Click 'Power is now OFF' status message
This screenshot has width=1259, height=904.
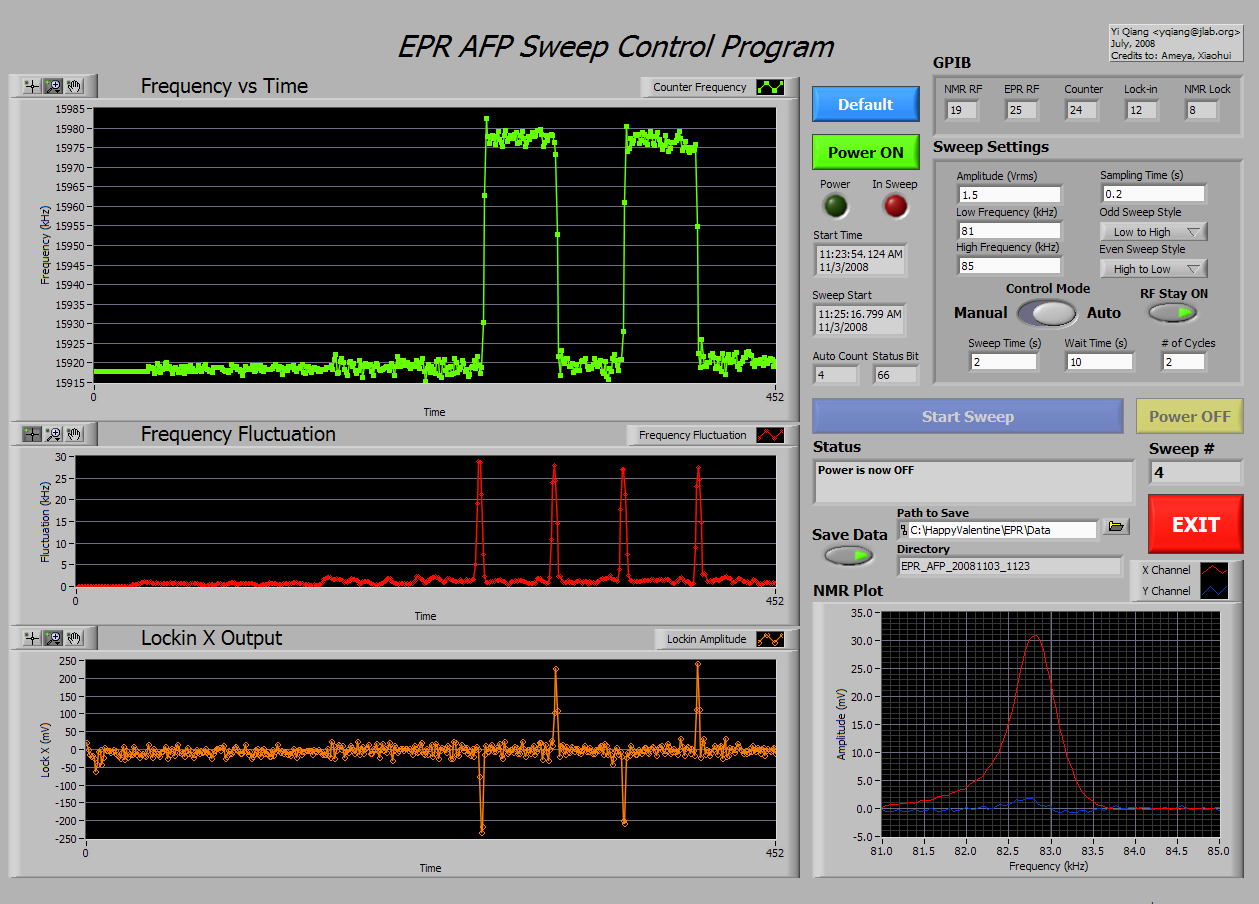pos(866,470)
